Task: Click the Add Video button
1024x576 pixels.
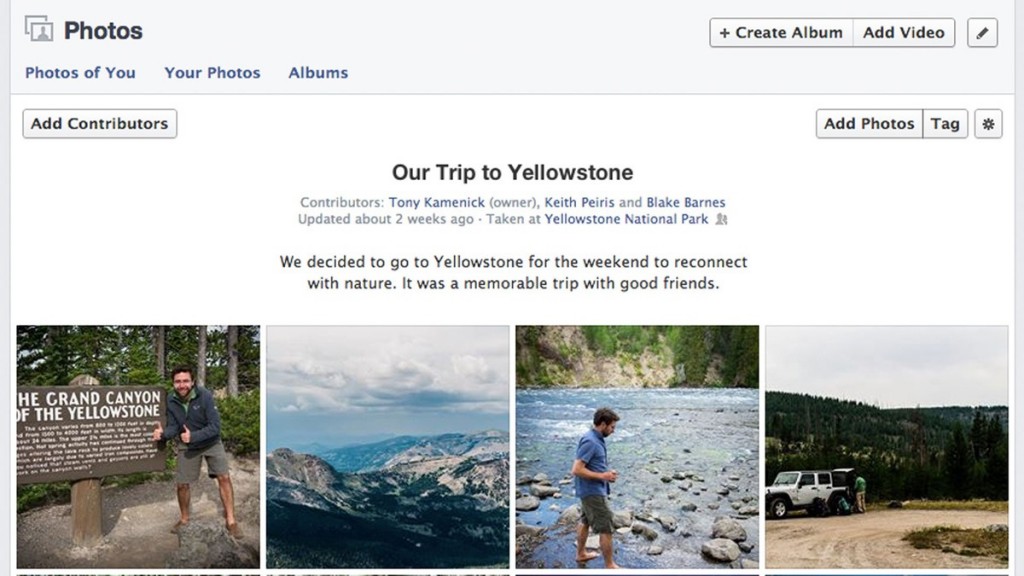Action: click(x=903, y=32)
